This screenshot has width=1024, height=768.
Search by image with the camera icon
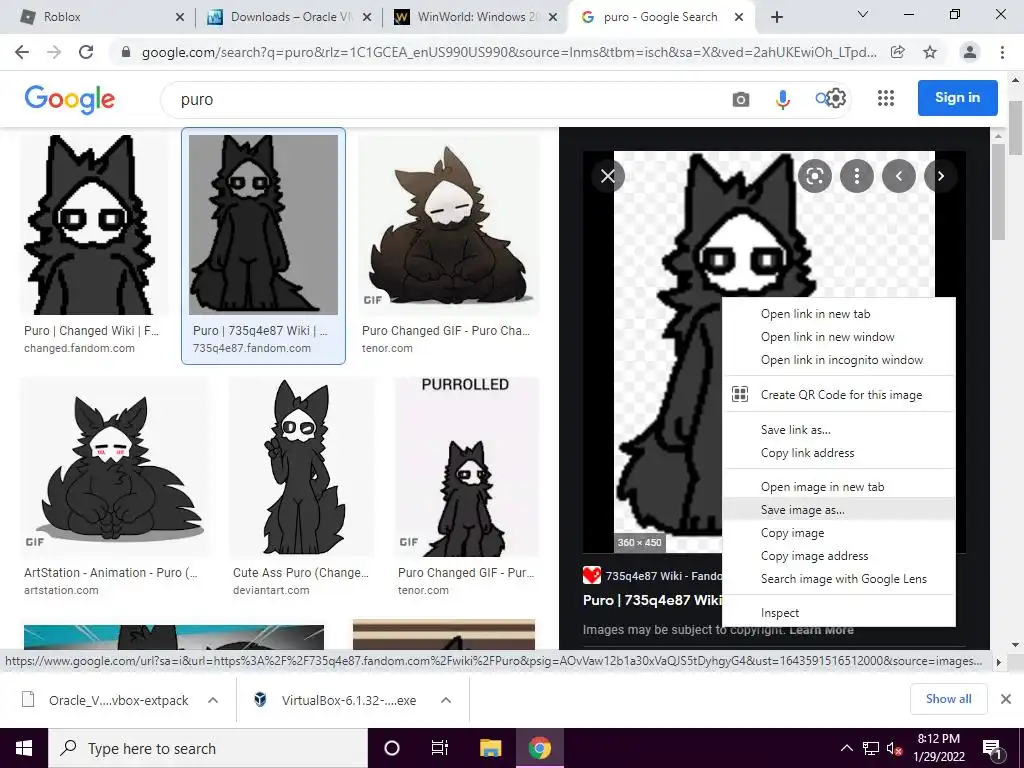click(741, 99)
